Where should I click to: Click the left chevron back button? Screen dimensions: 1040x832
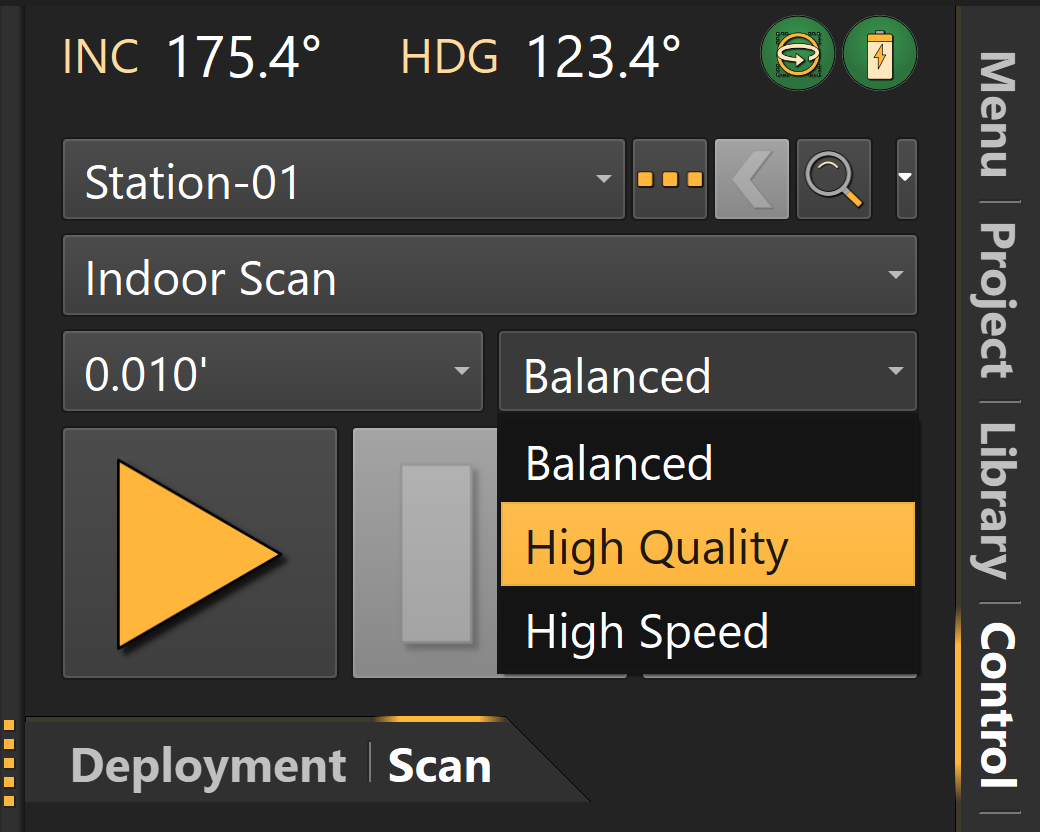click(x=752, y=180)
